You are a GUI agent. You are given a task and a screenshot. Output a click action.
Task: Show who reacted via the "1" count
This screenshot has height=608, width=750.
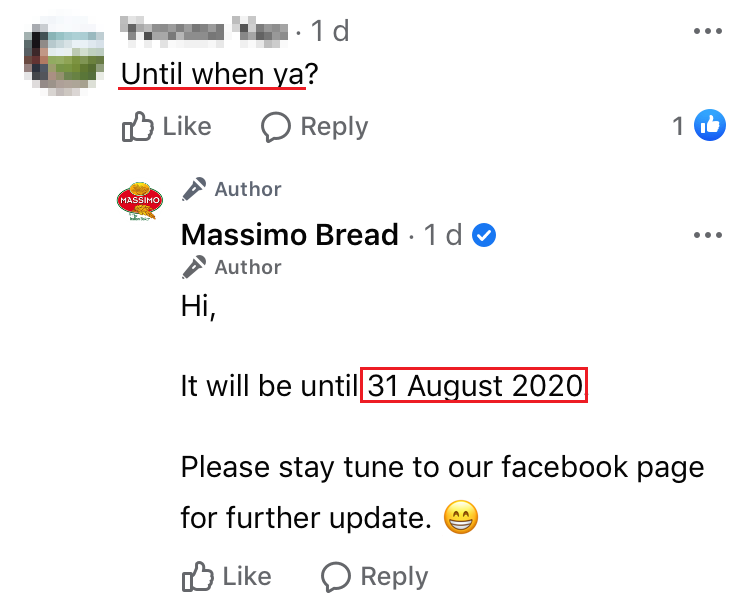click(678, 127)
